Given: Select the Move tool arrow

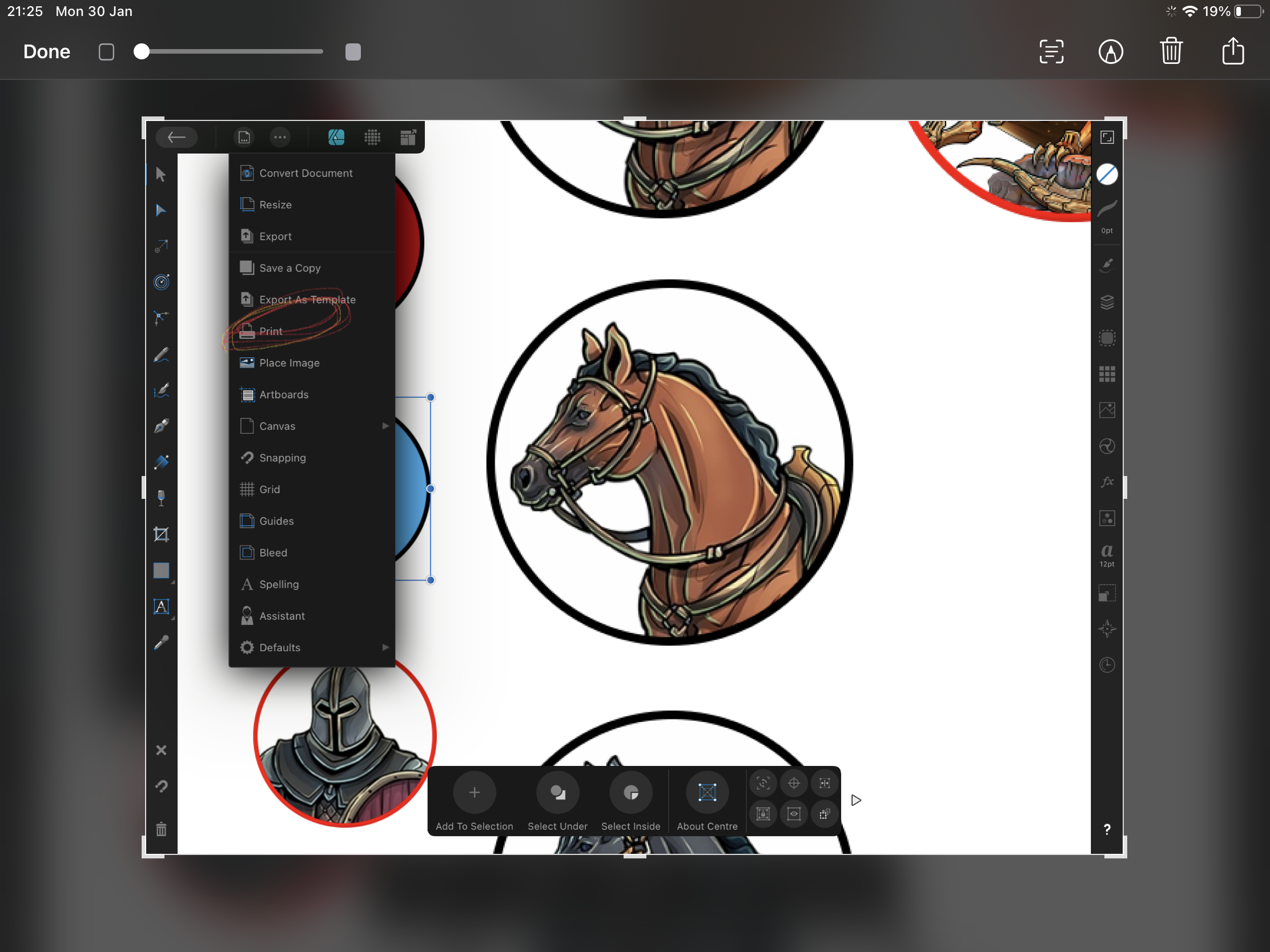Looking at the screenshot, I should (x=161, y=175).
